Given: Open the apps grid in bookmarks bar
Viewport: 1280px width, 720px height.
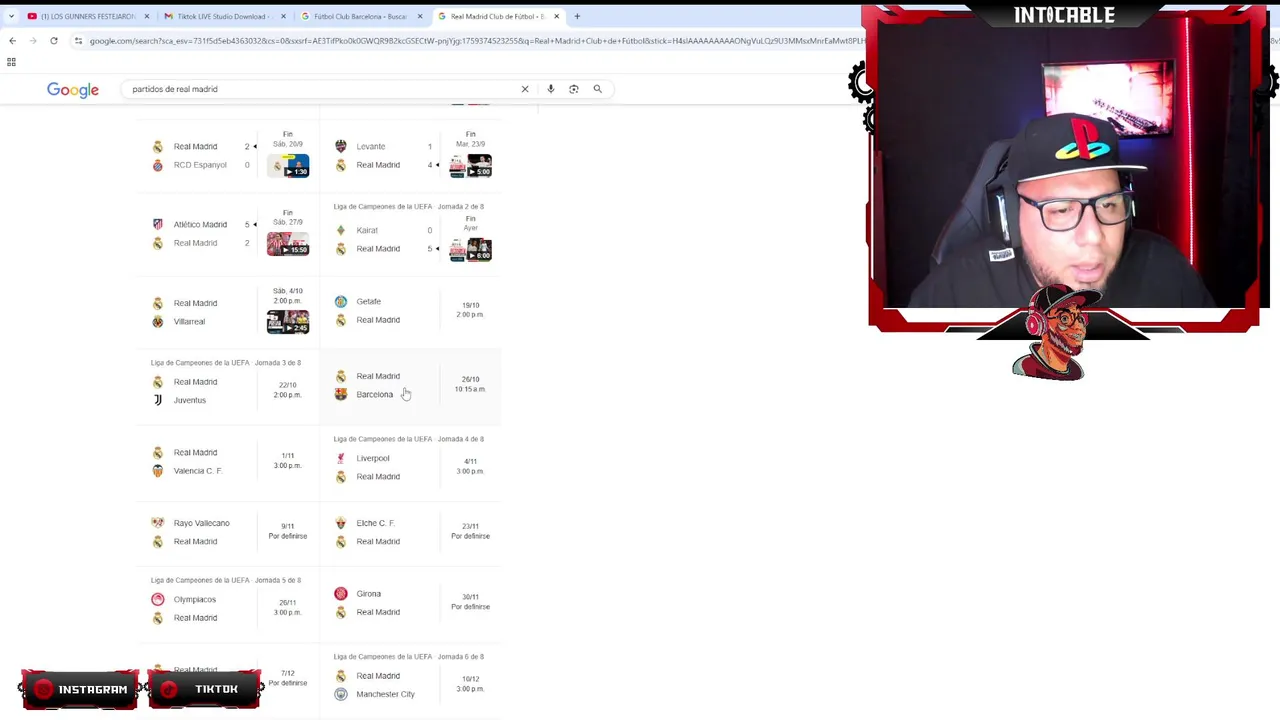Looking at the screenshot, I should 11,62.
